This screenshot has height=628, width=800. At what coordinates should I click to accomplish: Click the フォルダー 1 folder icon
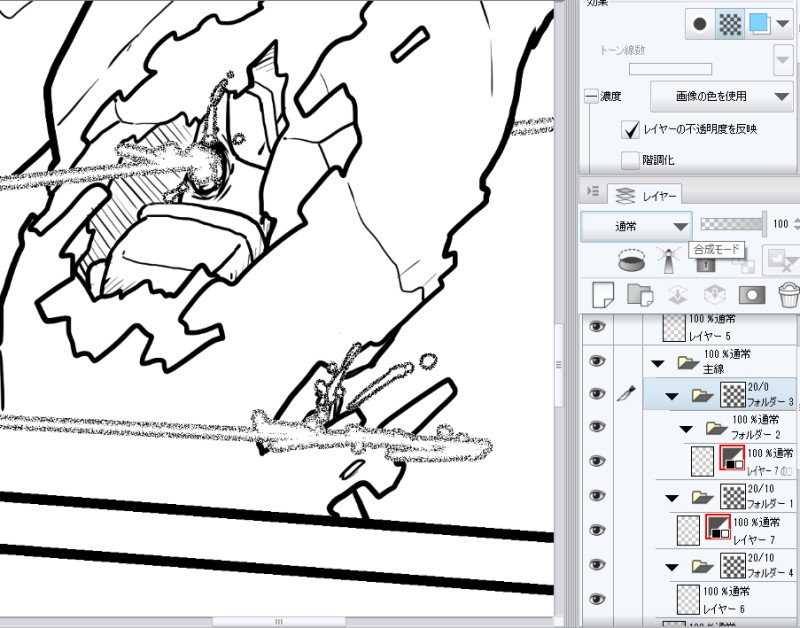(x=703, y=497)
